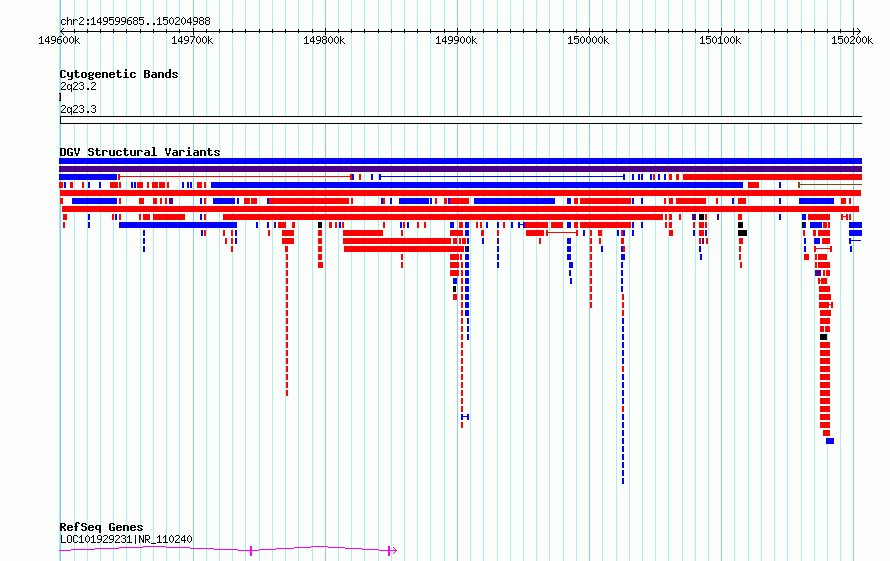Screen dimensions: 890x561
Task: Click the 150000k ruler tick label
Action: [588, 40]
